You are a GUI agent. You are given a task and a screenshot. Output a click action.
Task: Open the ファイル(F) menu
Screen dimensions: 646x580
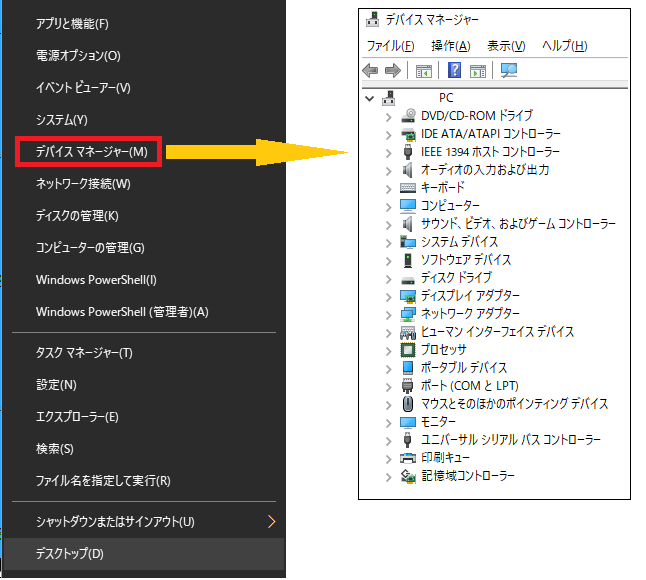tap(390, 46)
